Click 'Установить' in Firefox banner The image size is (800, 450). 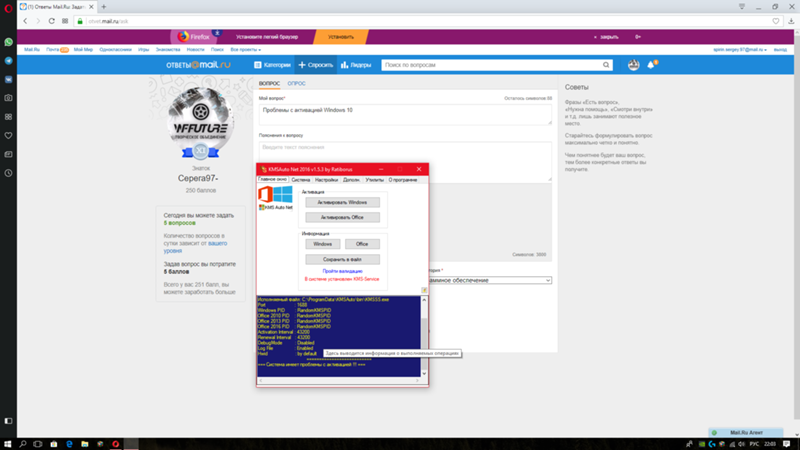coord(340,37)
